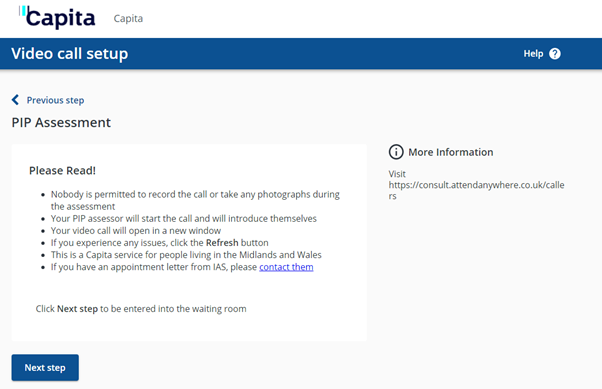The height and width of the screenshot is (389, 602).
Task: Click the bullet about recording the call
Action: (195, 200)
